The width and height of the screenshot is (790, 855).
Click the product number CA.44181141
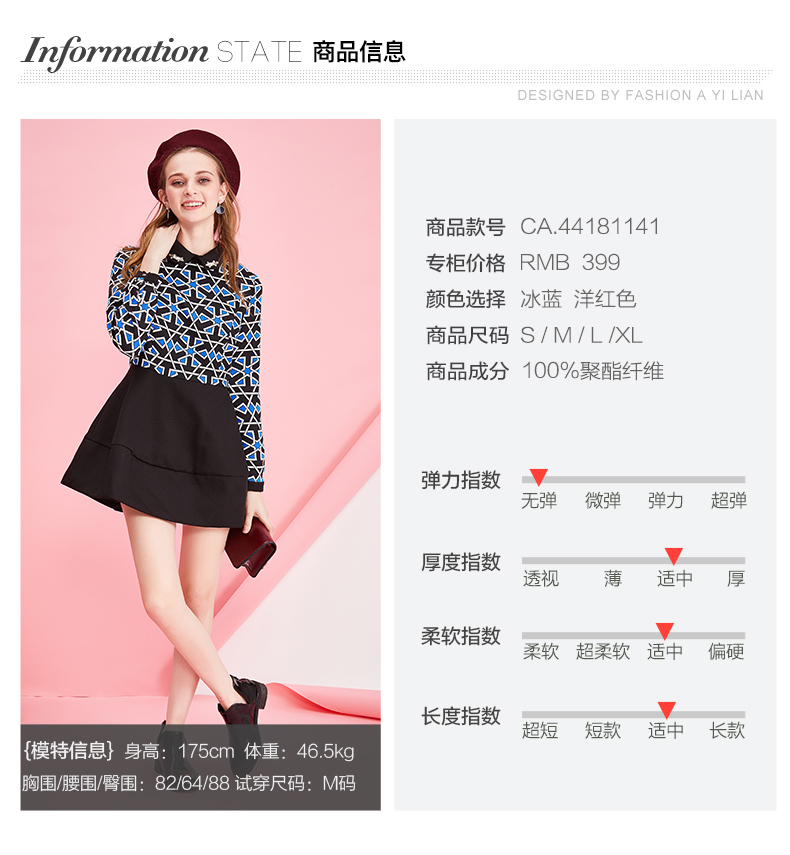(590, 226)
